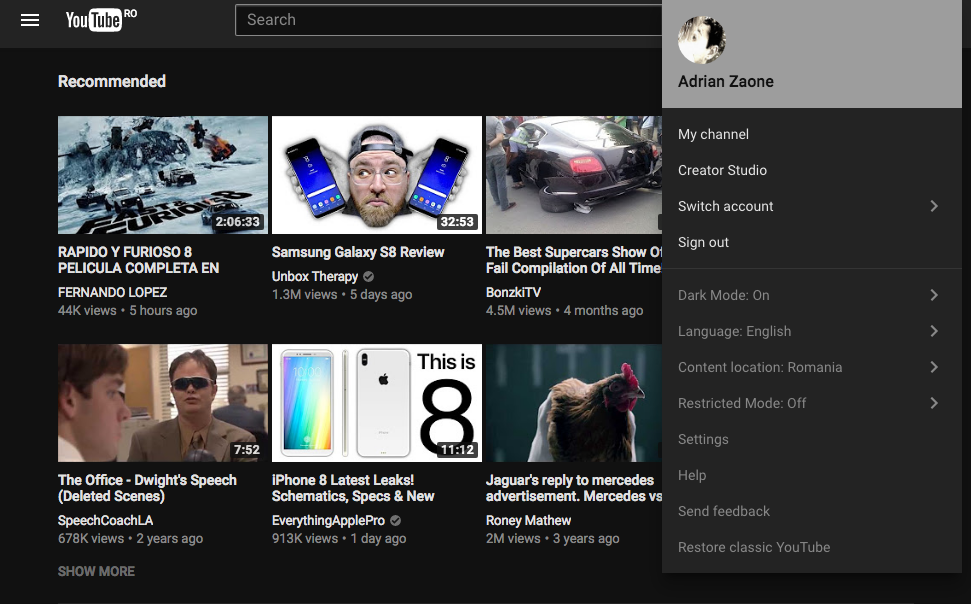This screenshot has width=971, height=604.
Task: Open the Restricted Mode: Off option
Action: pyautogui.click(x=742, y=403)
